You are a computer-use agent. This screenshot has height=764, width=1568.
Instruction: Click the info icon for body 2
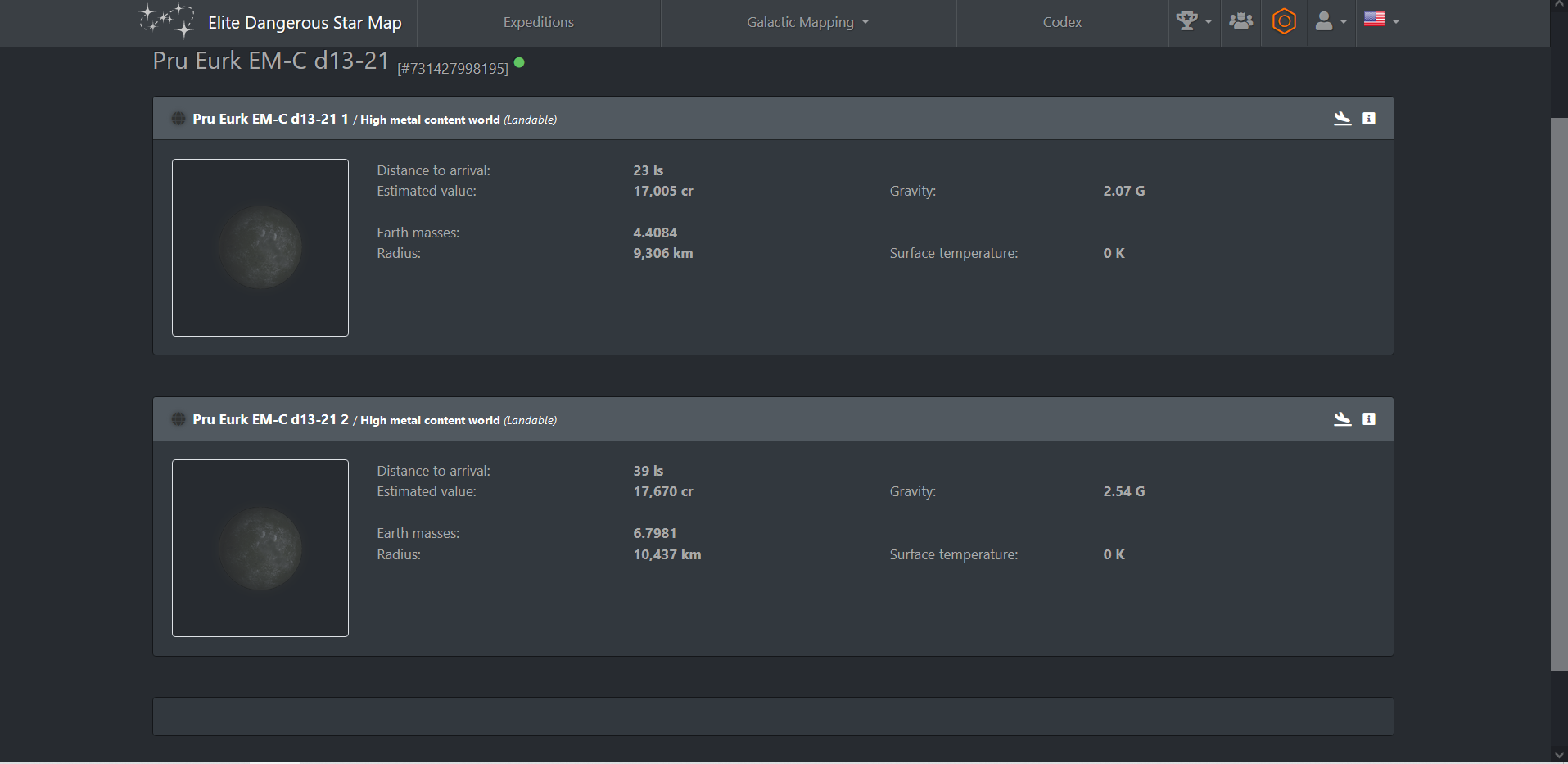[x=1369, y=419]
